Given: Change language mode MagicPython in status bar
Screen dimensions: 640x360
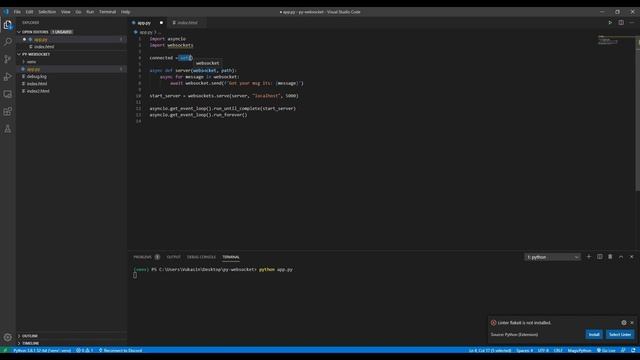Looking at the screenshot, I should point(579,350).
